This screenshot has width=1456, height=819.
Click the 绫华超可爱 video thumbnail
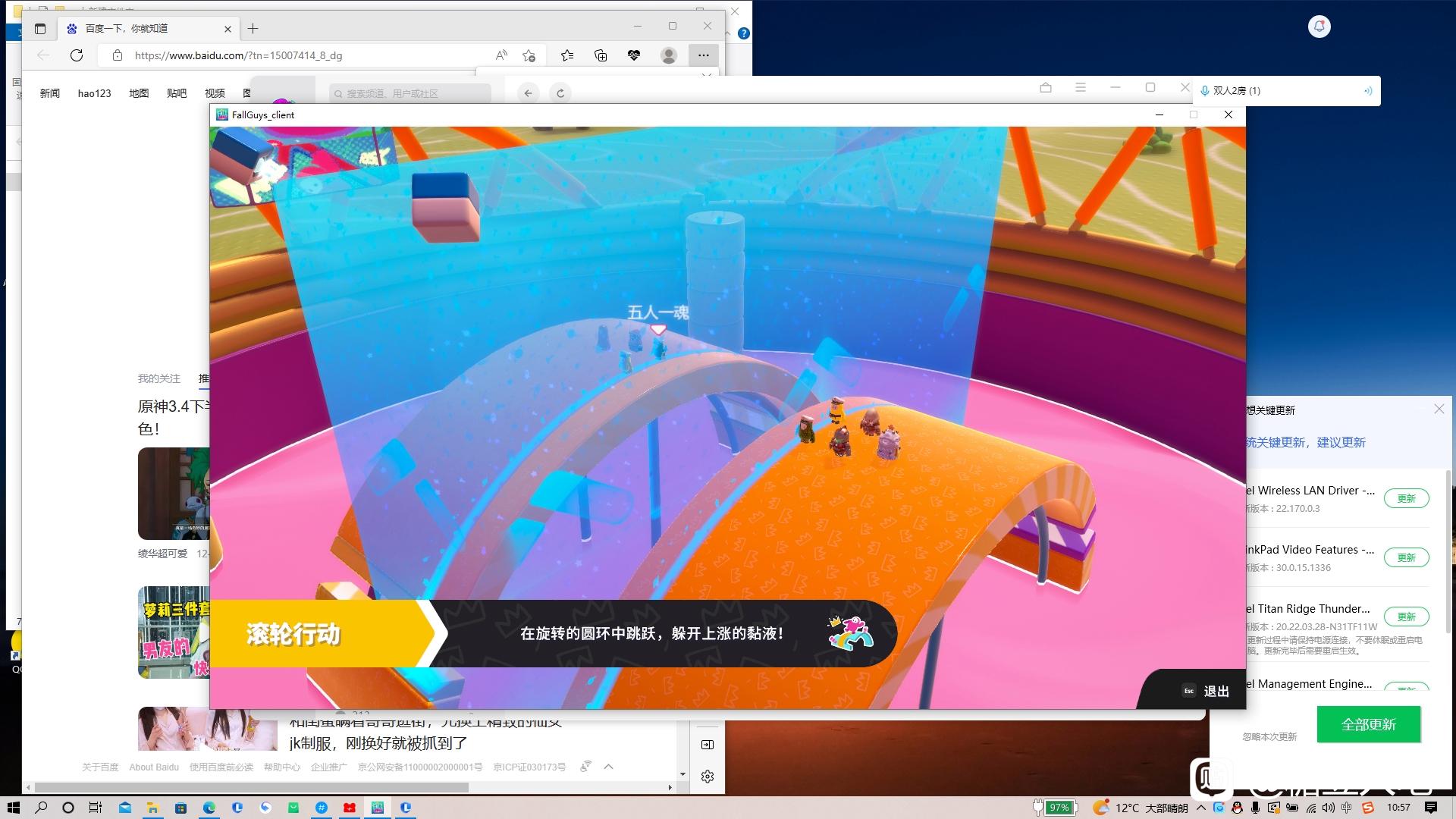click(174, 494)
